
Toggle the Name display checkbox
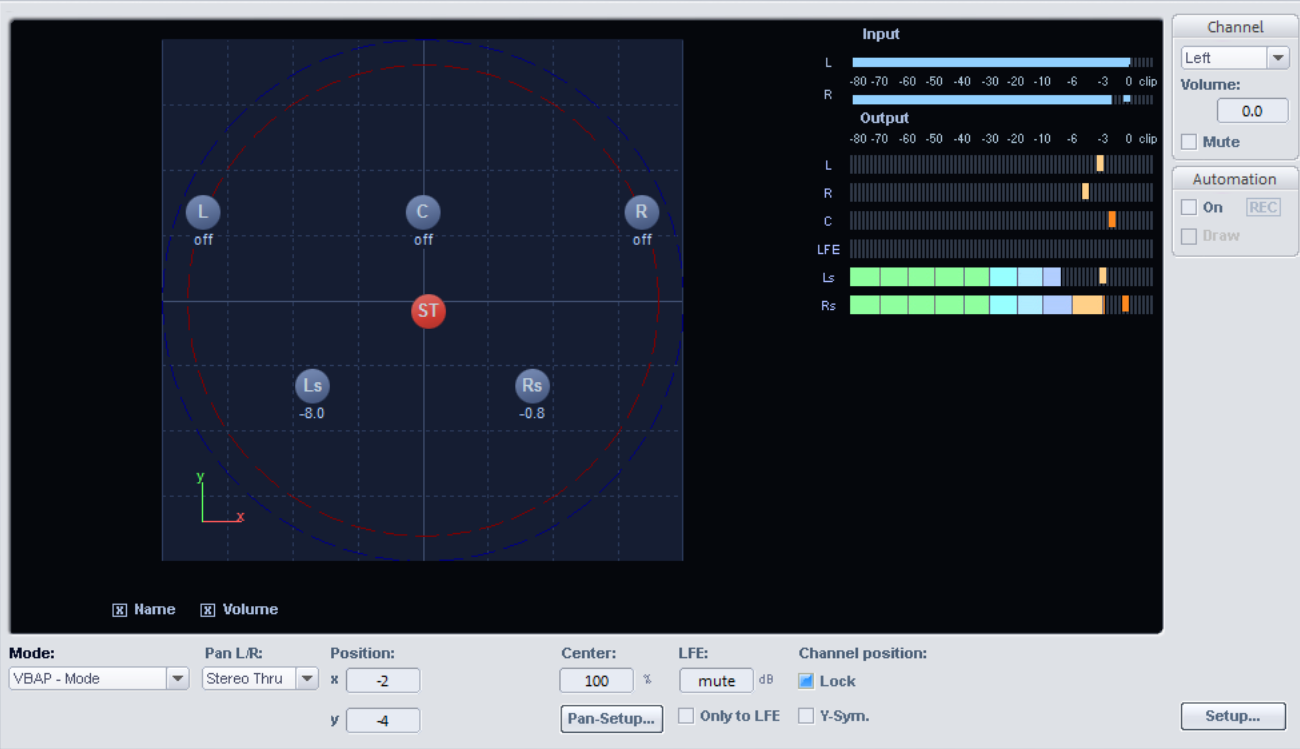[x=120, y=610]
